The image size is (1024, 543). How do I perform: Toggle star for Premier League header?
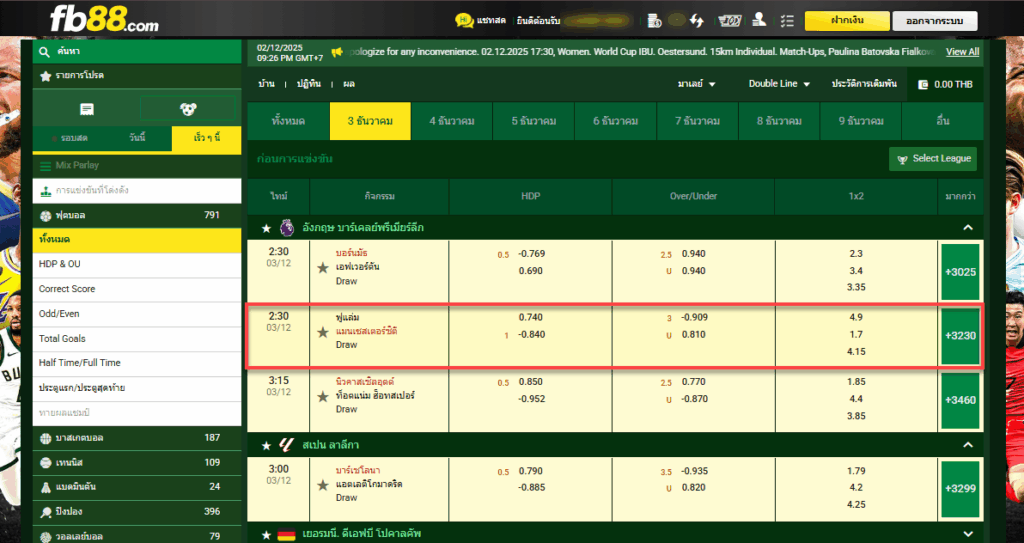click(x=266, y=228)
